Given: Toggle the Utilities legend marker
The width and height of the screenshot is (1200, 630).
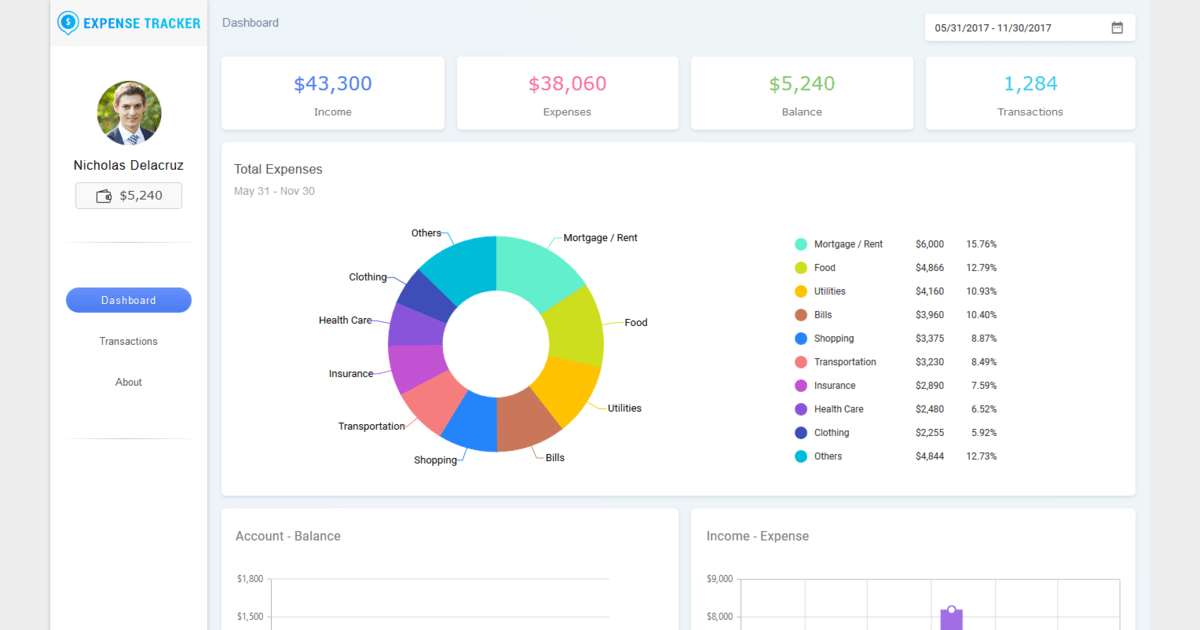Looking at the screenshot, I should click(x=801, y=292).
